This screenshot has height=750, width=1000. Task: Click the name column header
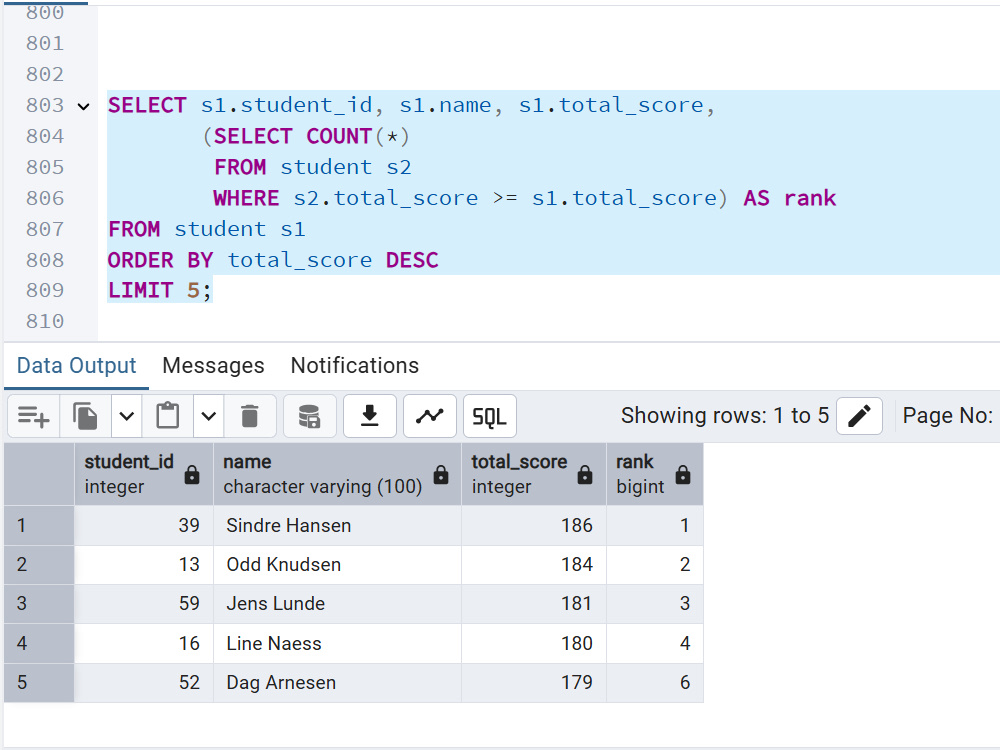(337, 474)
